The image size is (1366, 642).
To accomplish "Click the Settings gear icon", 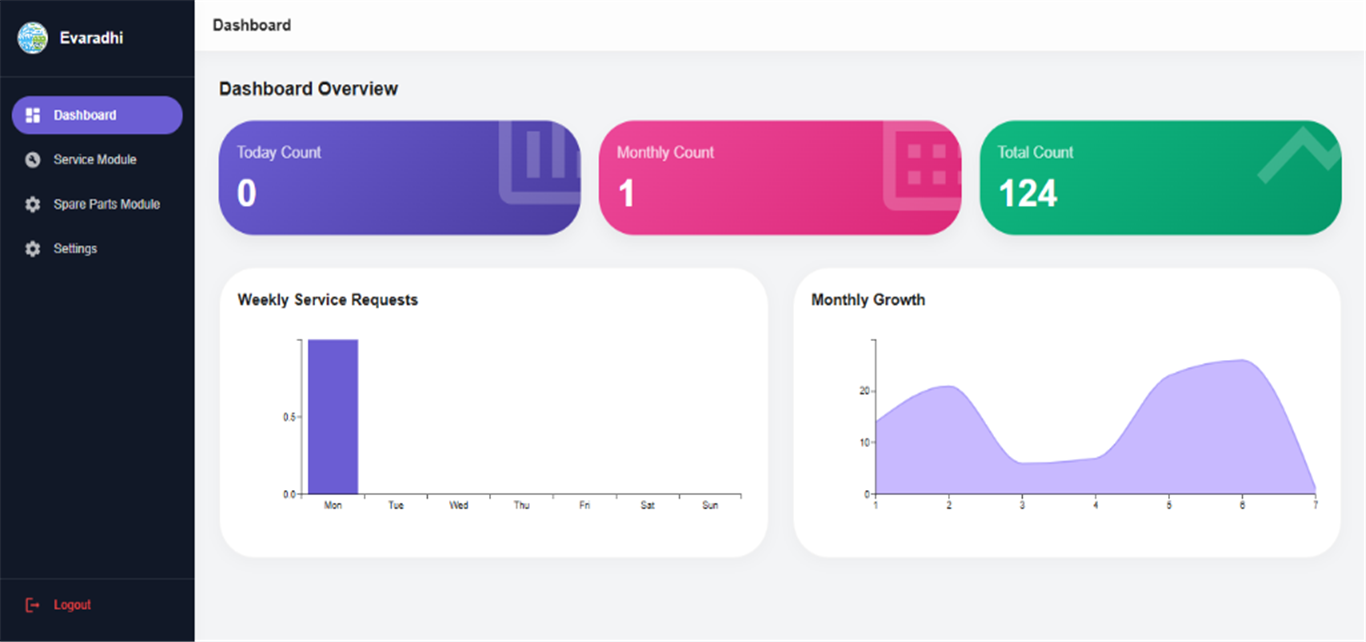I will pos(32,248).
